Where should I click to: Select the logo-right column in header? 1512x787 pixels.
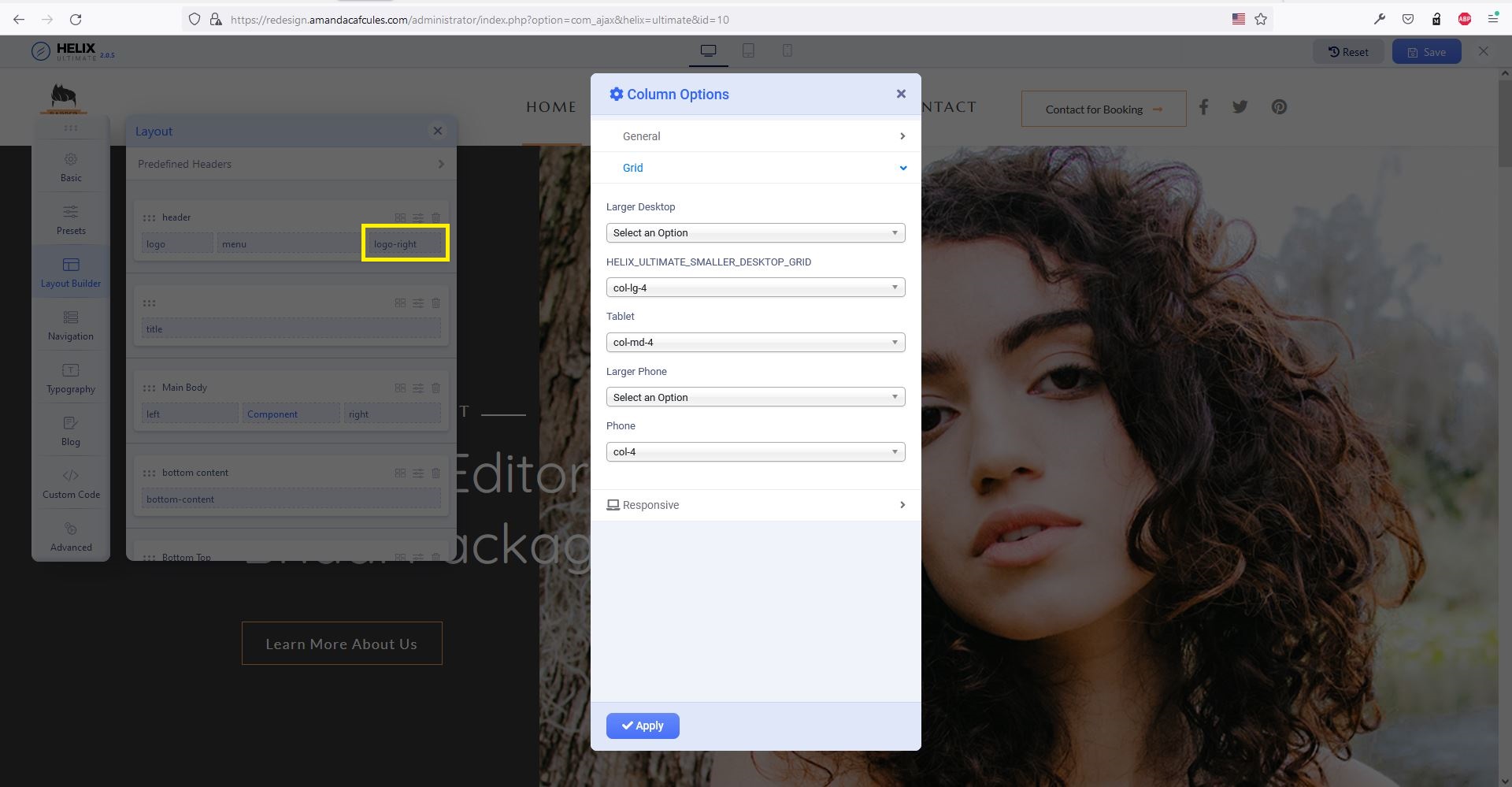click(x=405, y=244)
